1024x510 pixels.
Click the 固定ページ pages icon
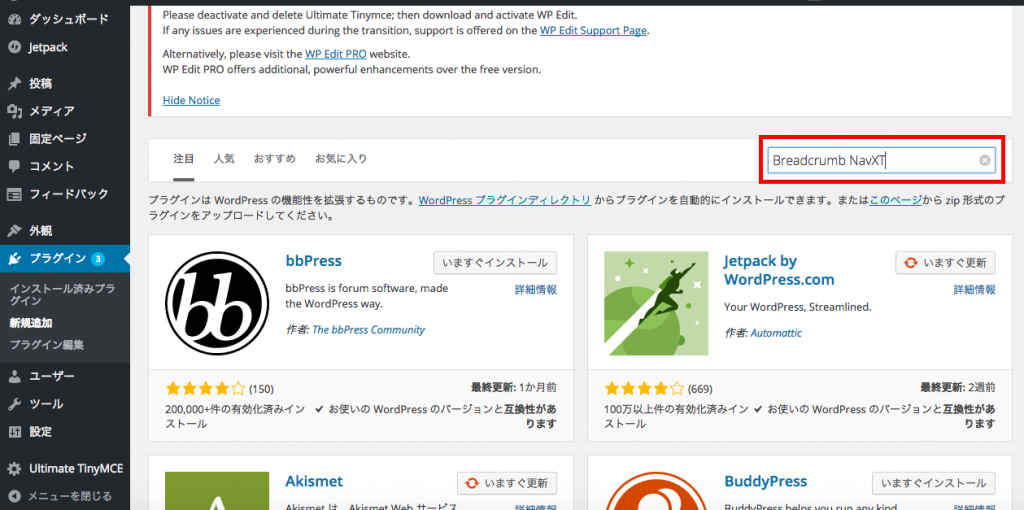(14, 138)
